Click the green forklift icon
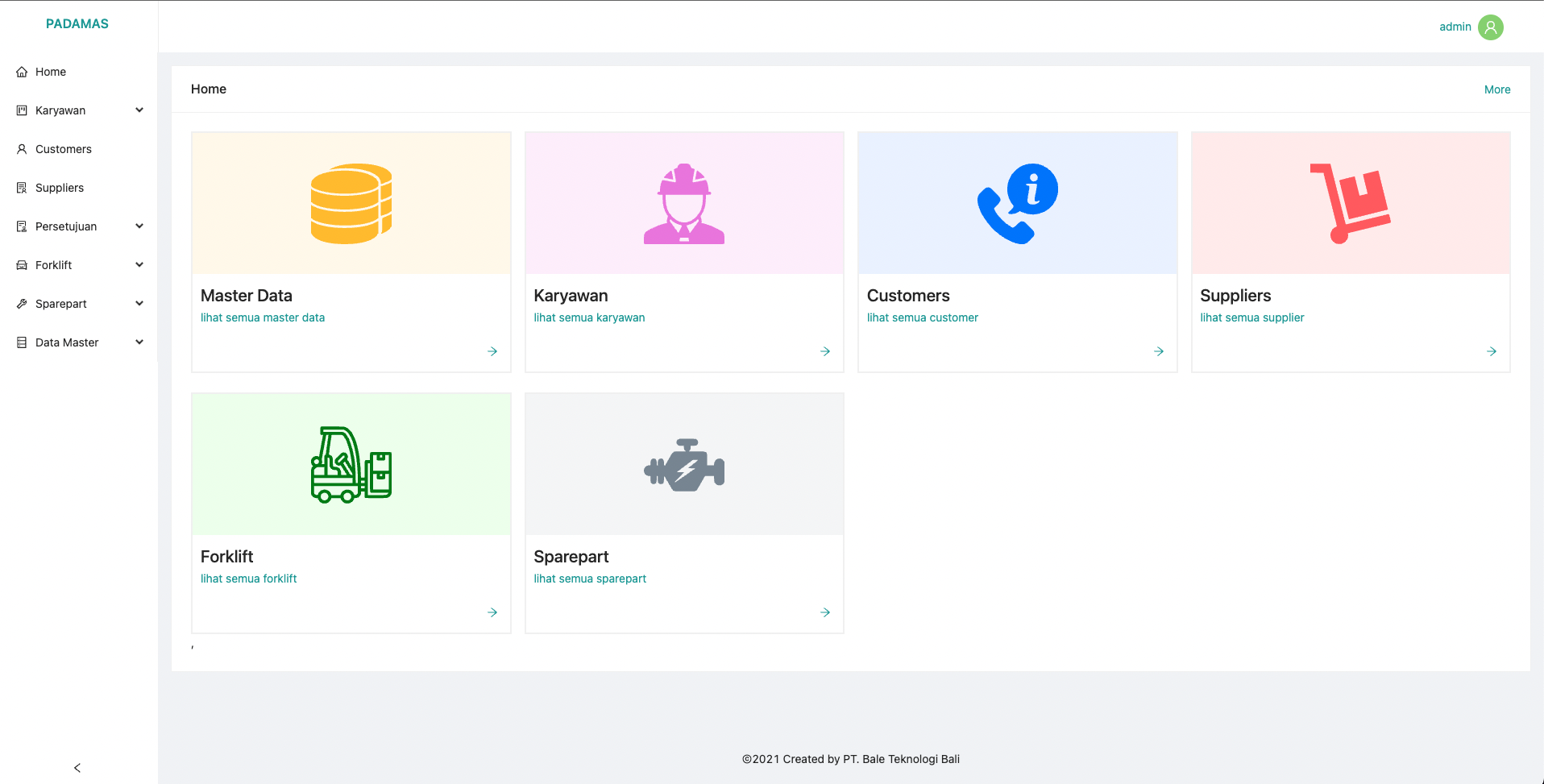The height and width of the screenshot is (784, 1544). (351, 465)
